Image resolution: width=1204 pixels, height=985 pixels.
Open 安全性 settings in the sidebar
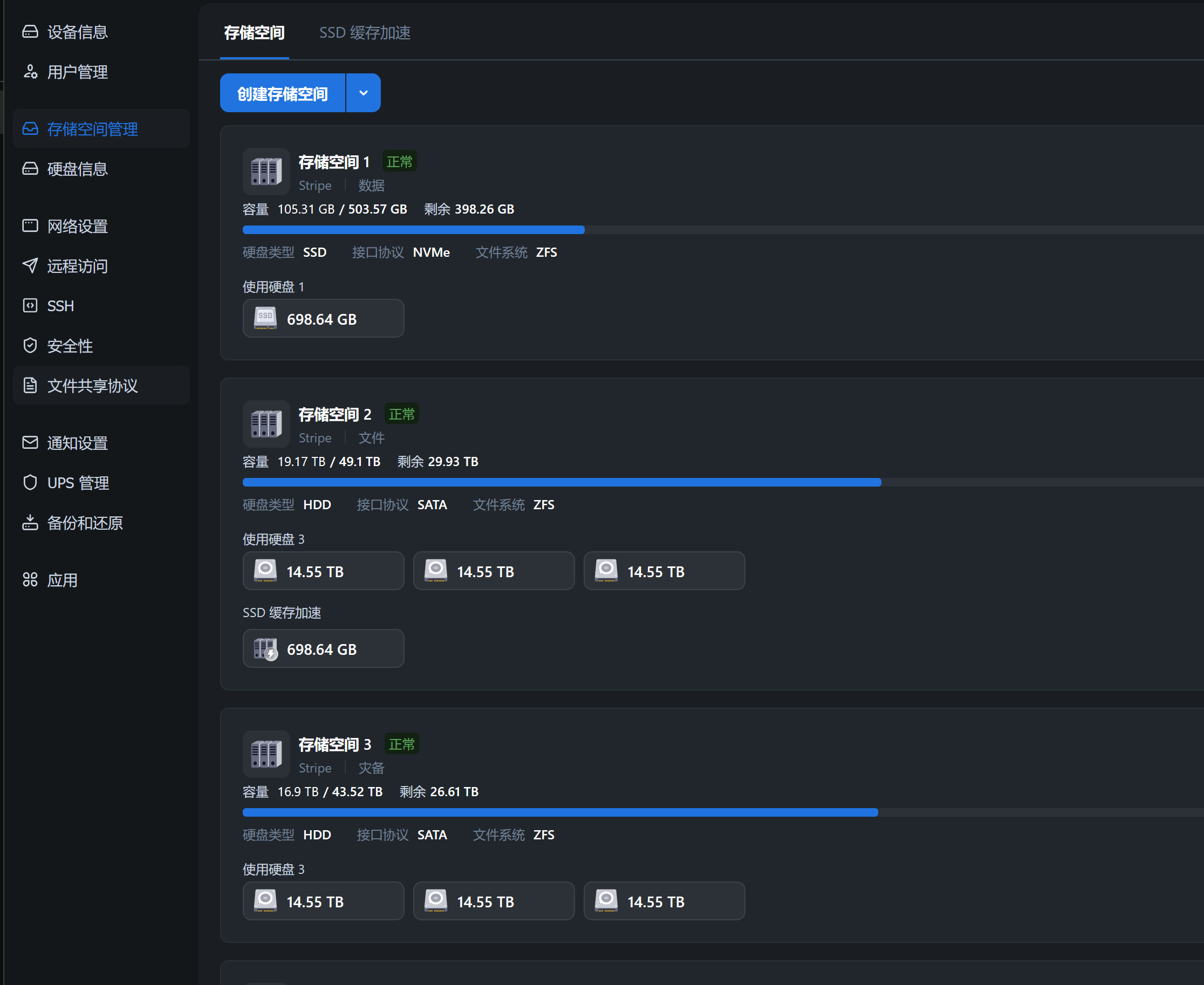[x=69, y=346]
